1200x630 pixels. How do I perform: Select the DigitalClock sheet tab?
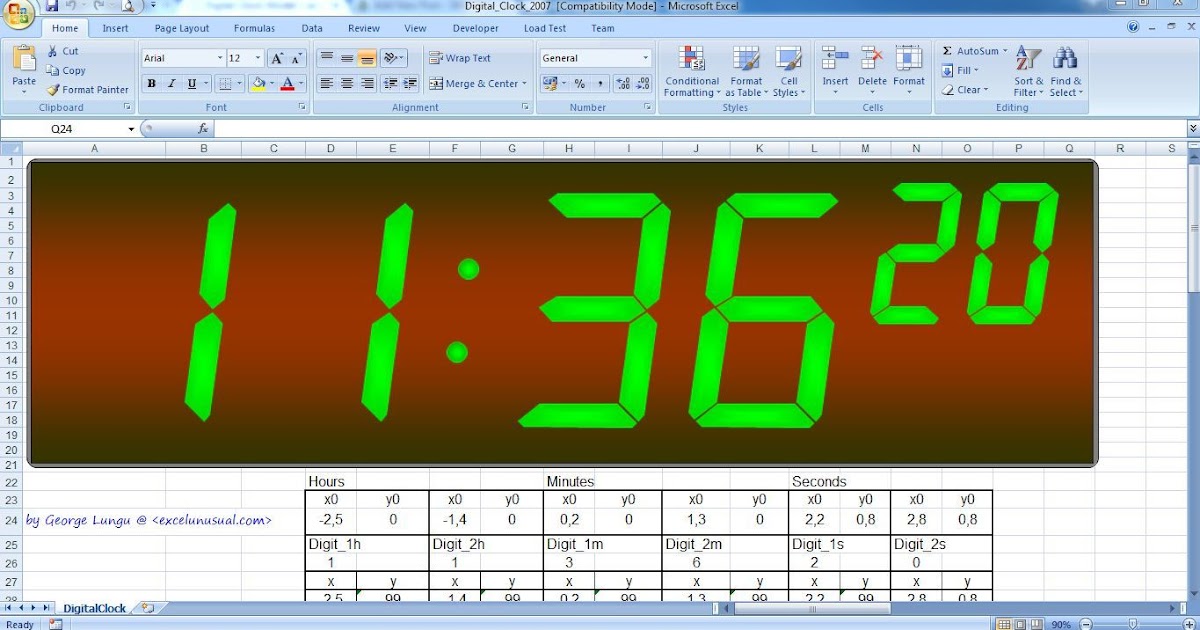pyautogui.click(x=95, y=607)
